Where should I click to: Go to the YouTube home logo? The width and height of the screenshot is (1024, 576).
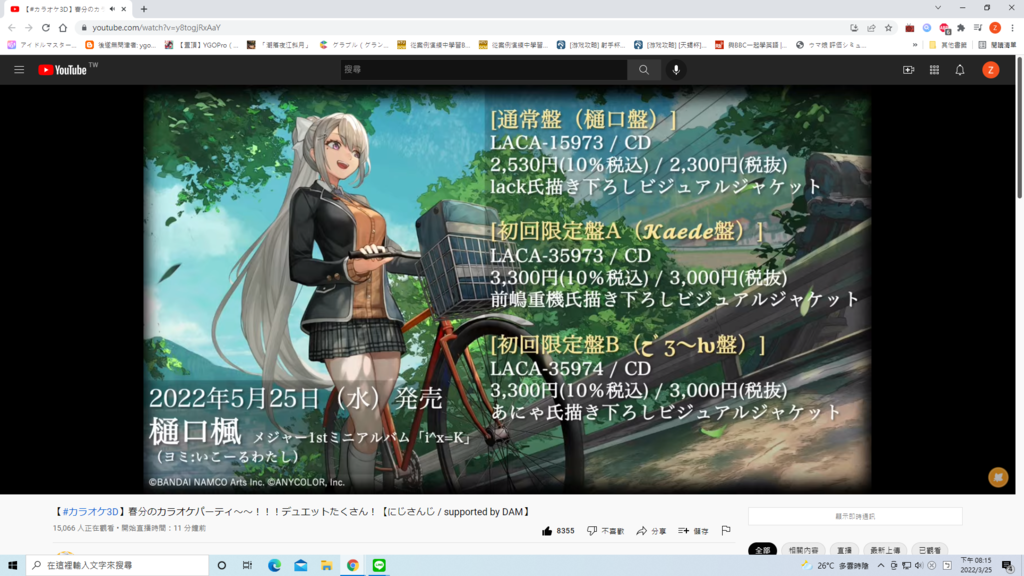point(63,70)
